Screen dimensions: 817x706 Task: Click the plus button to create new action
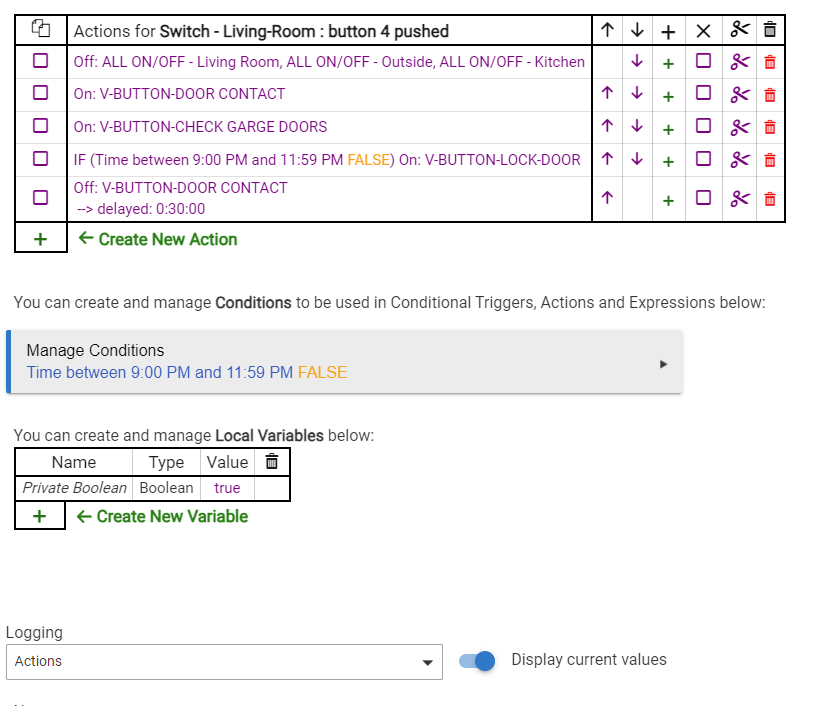point(41,239)
